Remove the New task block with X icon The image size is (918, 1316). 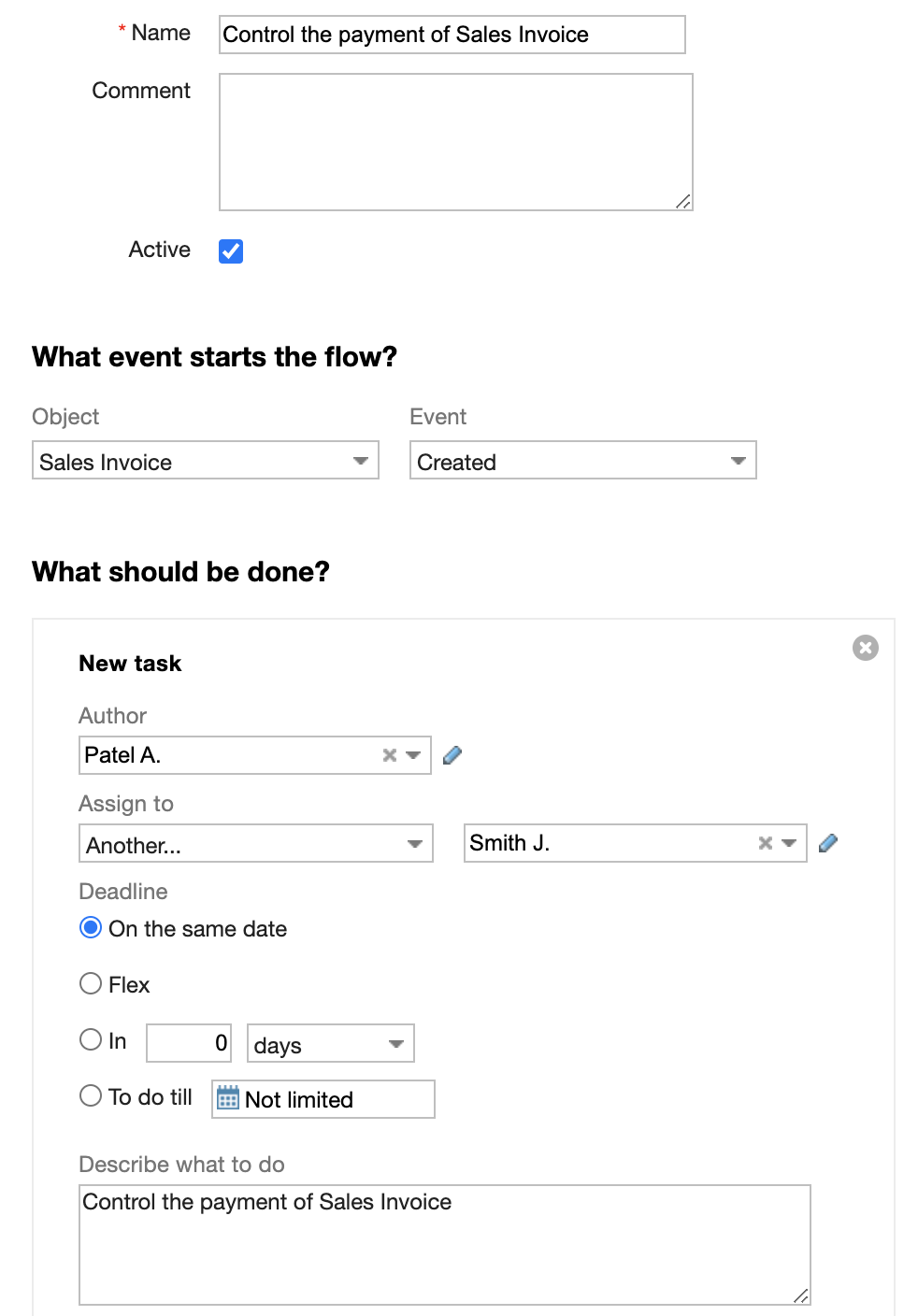(866, 648)
